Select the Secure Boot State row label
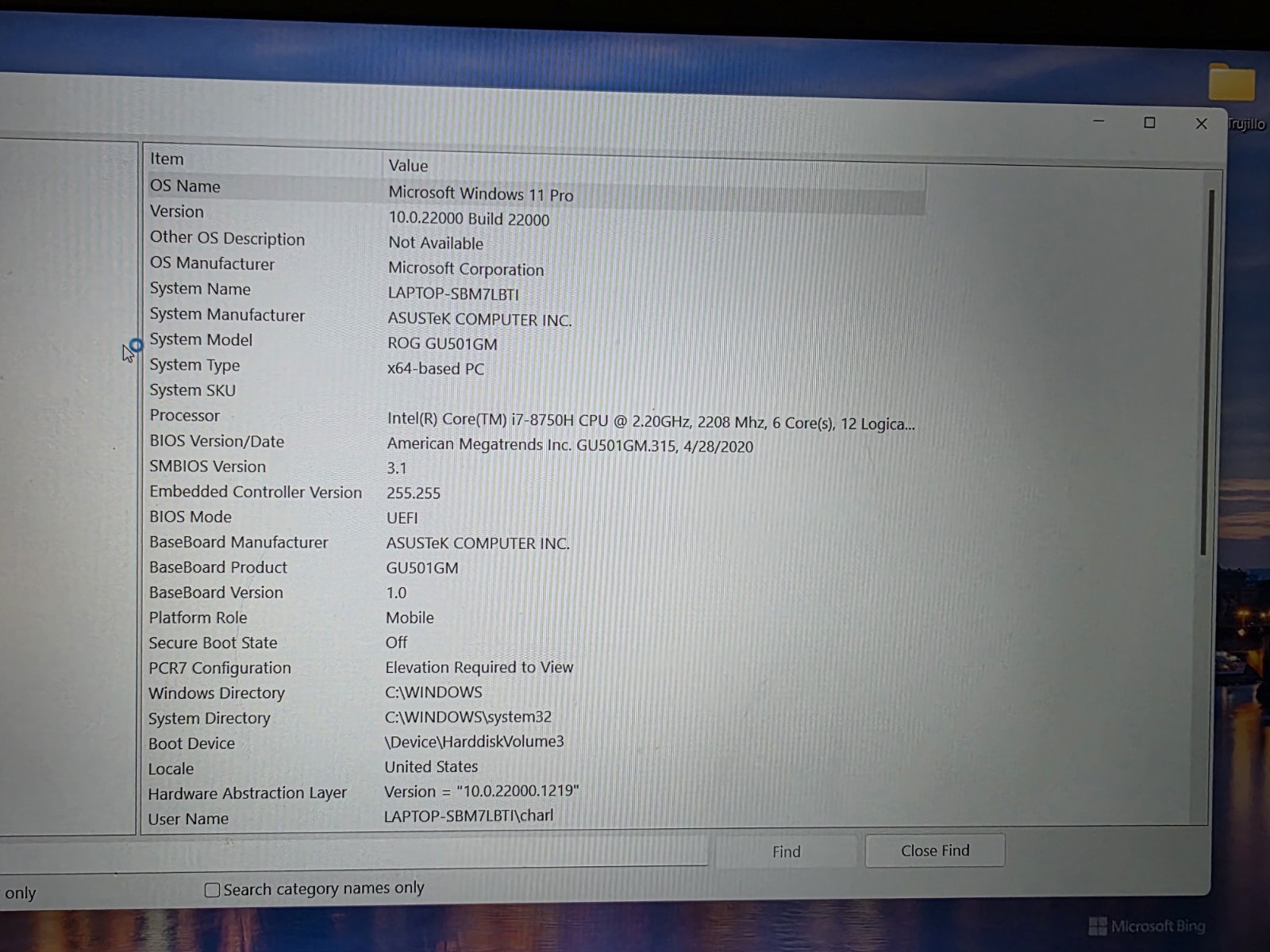The image size is (1270, 952). coord(213,643)
